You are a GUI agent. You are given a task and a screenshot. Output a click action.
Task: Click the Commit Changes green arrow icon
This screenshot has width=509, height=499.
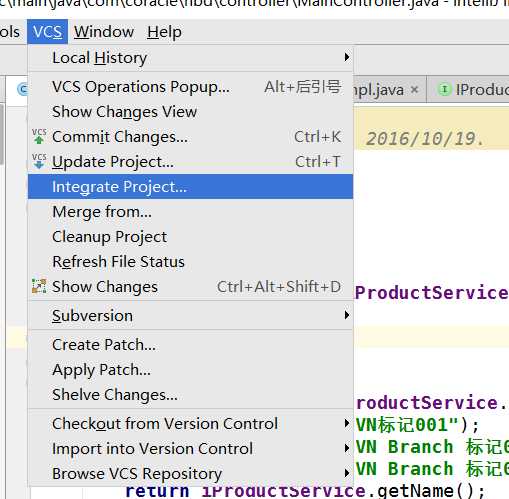click(x=39, y=136)
